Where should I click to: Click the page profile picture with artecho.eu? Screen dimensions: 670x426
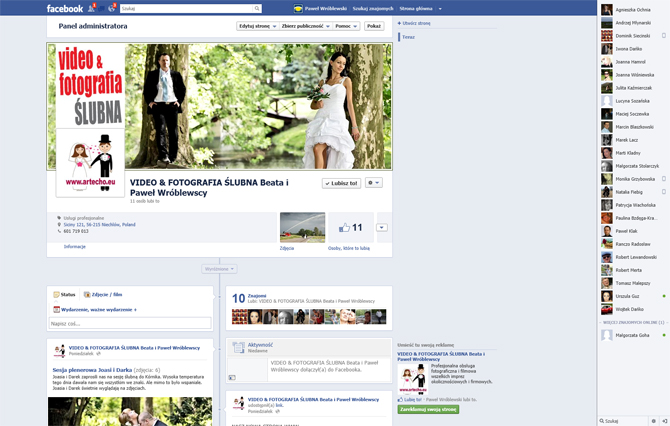coord(90,163)
